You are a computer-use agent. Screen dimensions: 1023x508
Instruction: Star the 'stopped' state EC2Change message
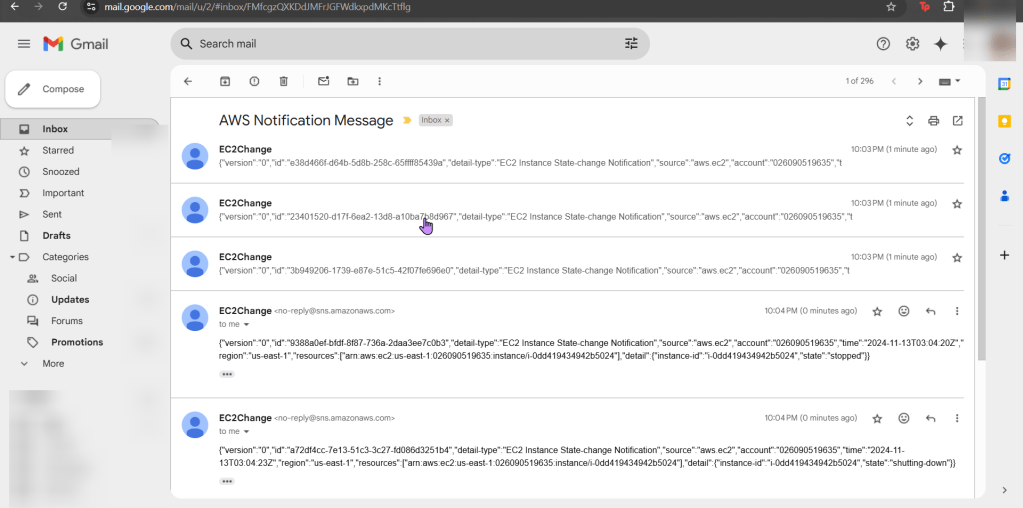click(x=877, y=311)
